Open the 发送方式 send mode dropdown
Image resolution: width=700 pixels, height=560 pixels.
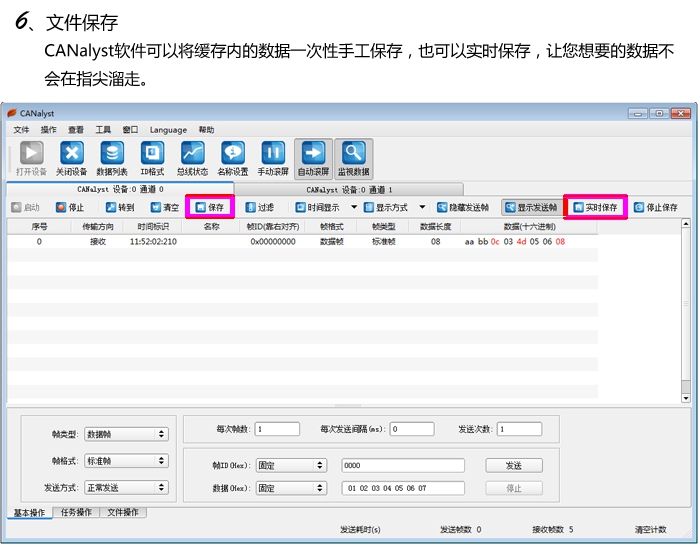[x=126, y=488]
